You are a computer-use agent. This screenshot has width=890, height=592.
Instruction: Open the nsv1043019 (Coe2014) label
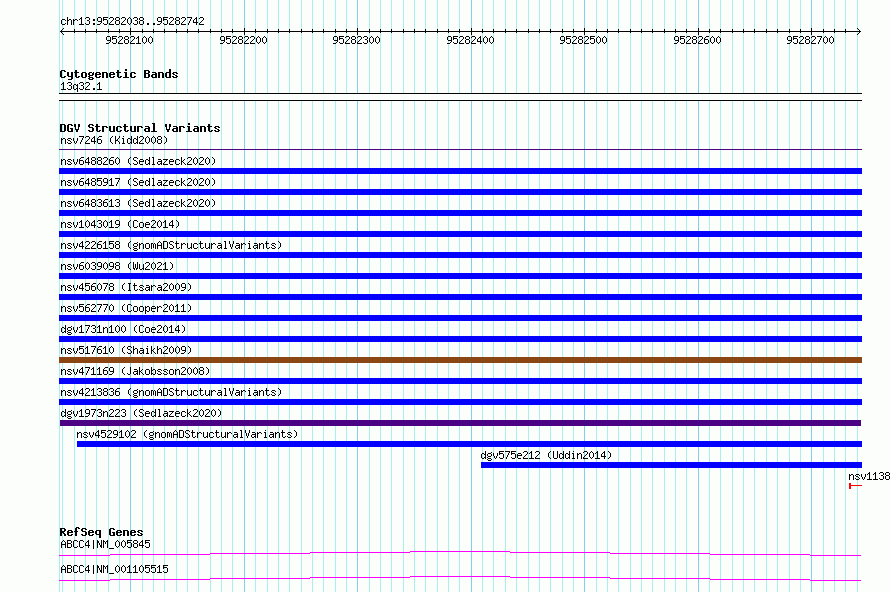click(x=120, y=224)
